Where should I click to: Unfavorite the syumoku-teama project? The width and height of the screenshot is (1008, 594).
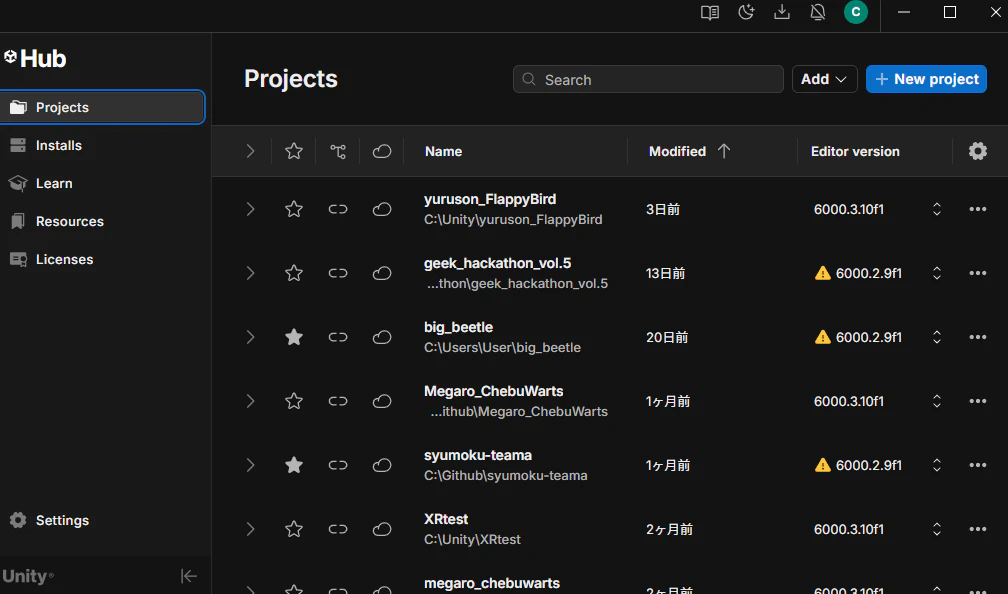pyautogui.click(x=294, y=465)
